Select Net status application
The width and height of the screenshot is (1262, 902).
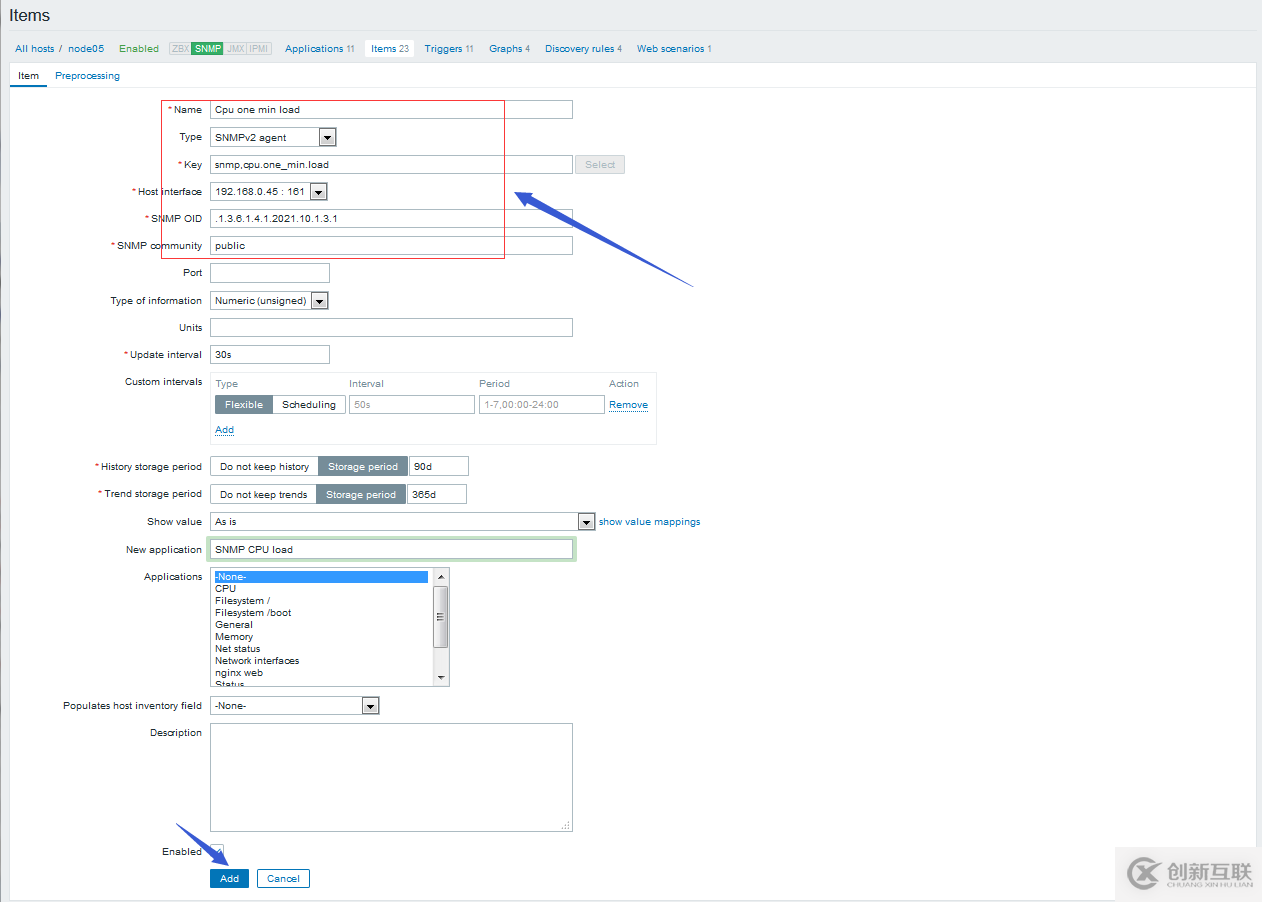click(x=321, y=649)
